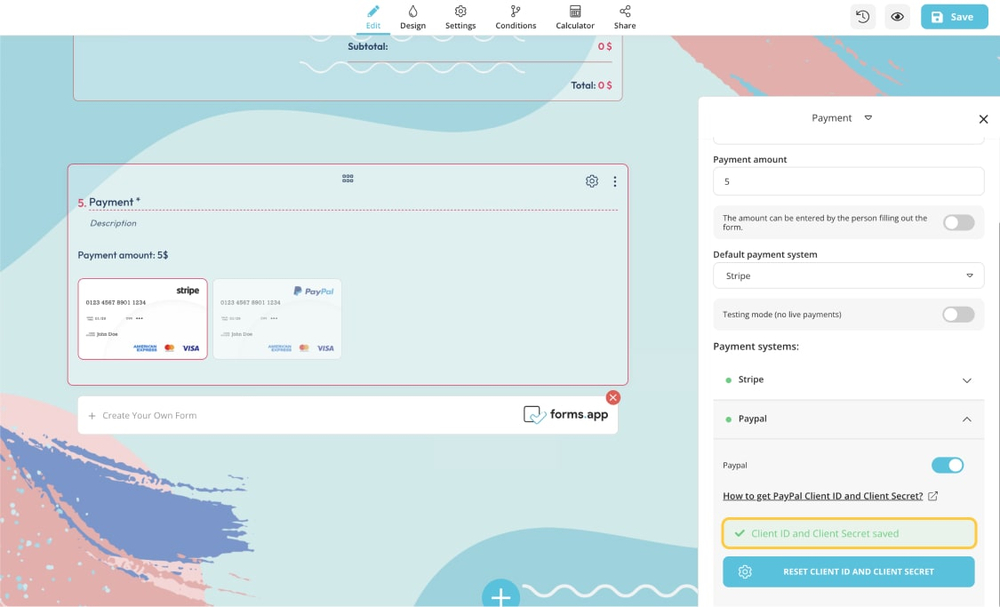Toggle Testing mode on
This screenshot has height=607, width=1000.
tap(958, 314)
